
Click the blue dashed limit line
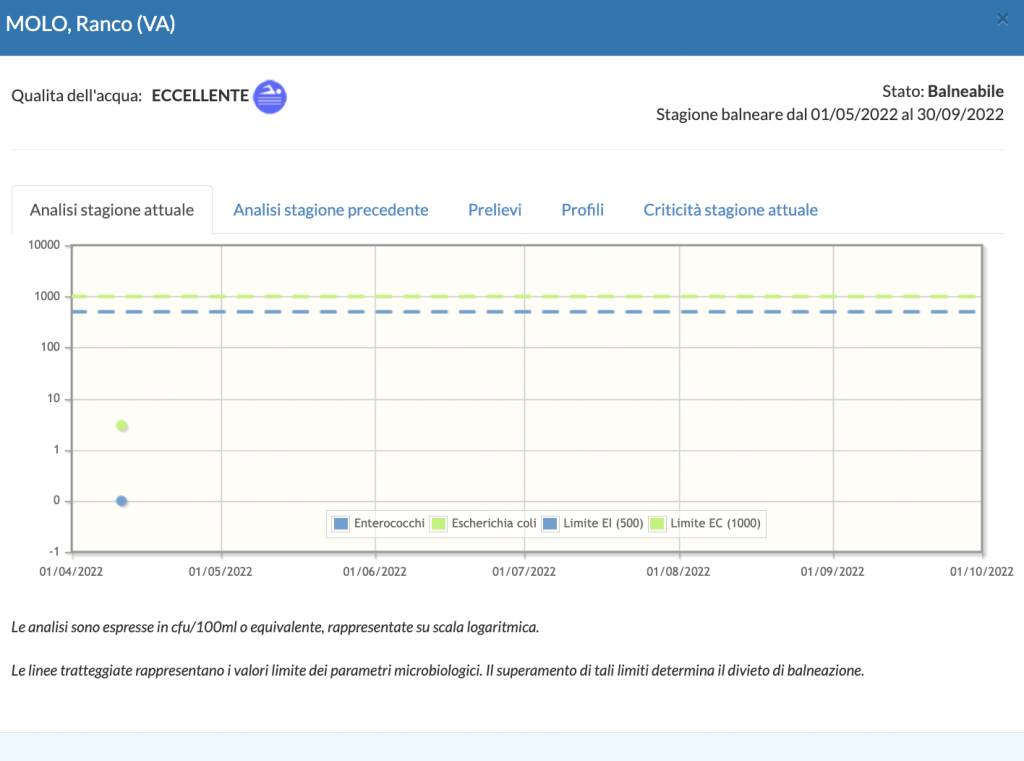click(600, 312)
